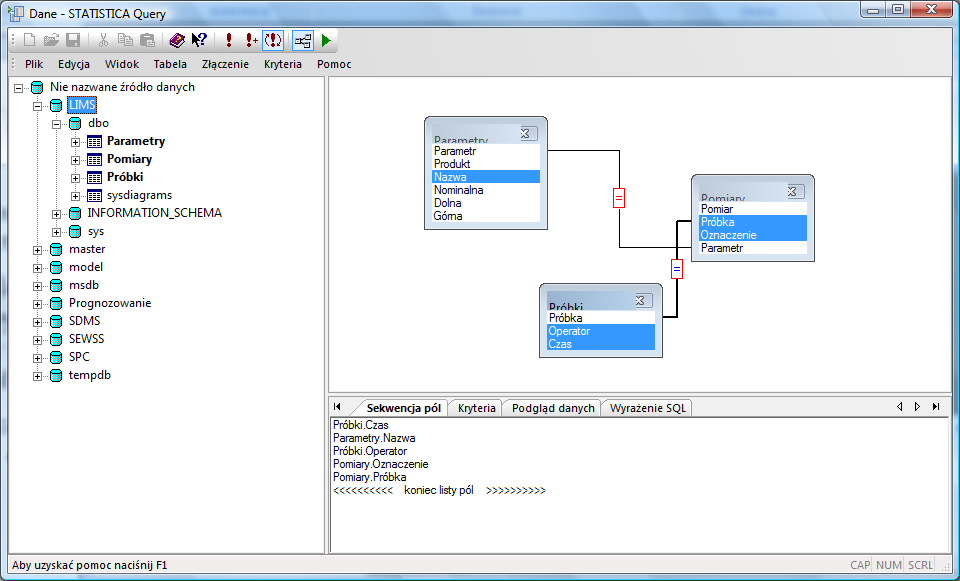Click the tab scroll last arrow

936,407
